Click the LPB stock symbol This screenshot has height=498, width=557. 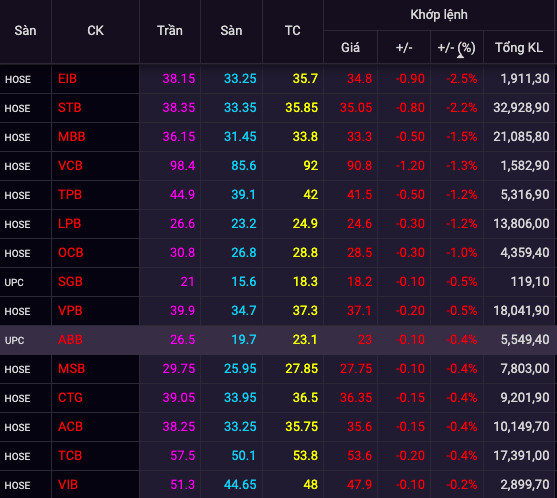coord(70,224)
